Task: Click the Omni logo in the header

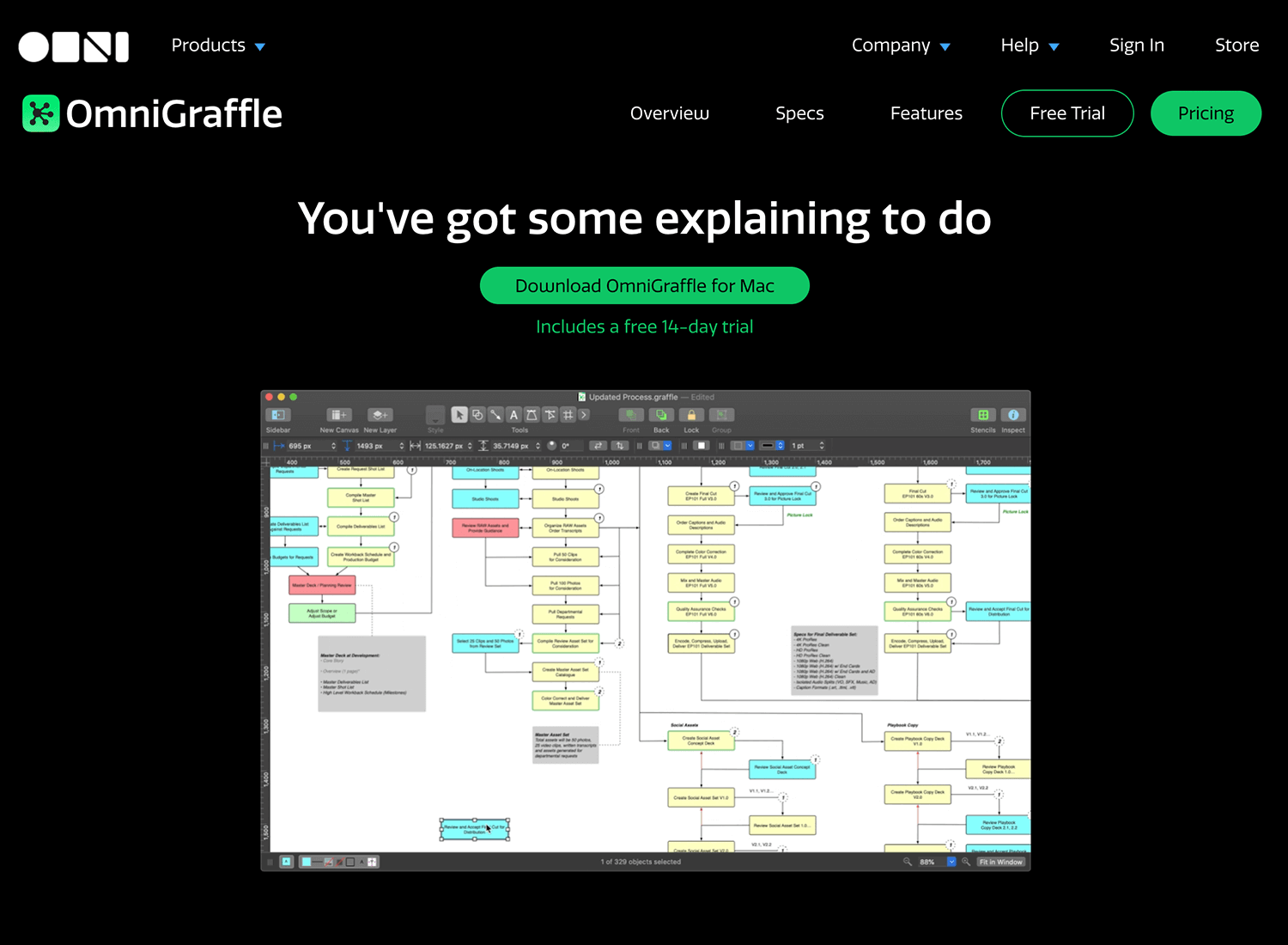Action: 74,46
